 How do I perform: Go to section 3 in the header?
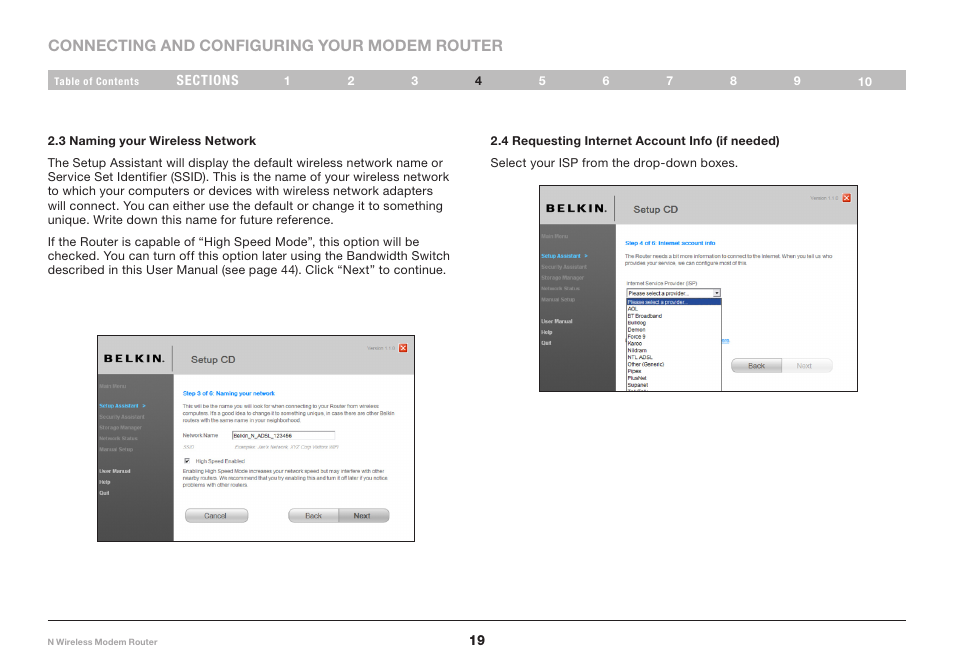click(414, 81)
